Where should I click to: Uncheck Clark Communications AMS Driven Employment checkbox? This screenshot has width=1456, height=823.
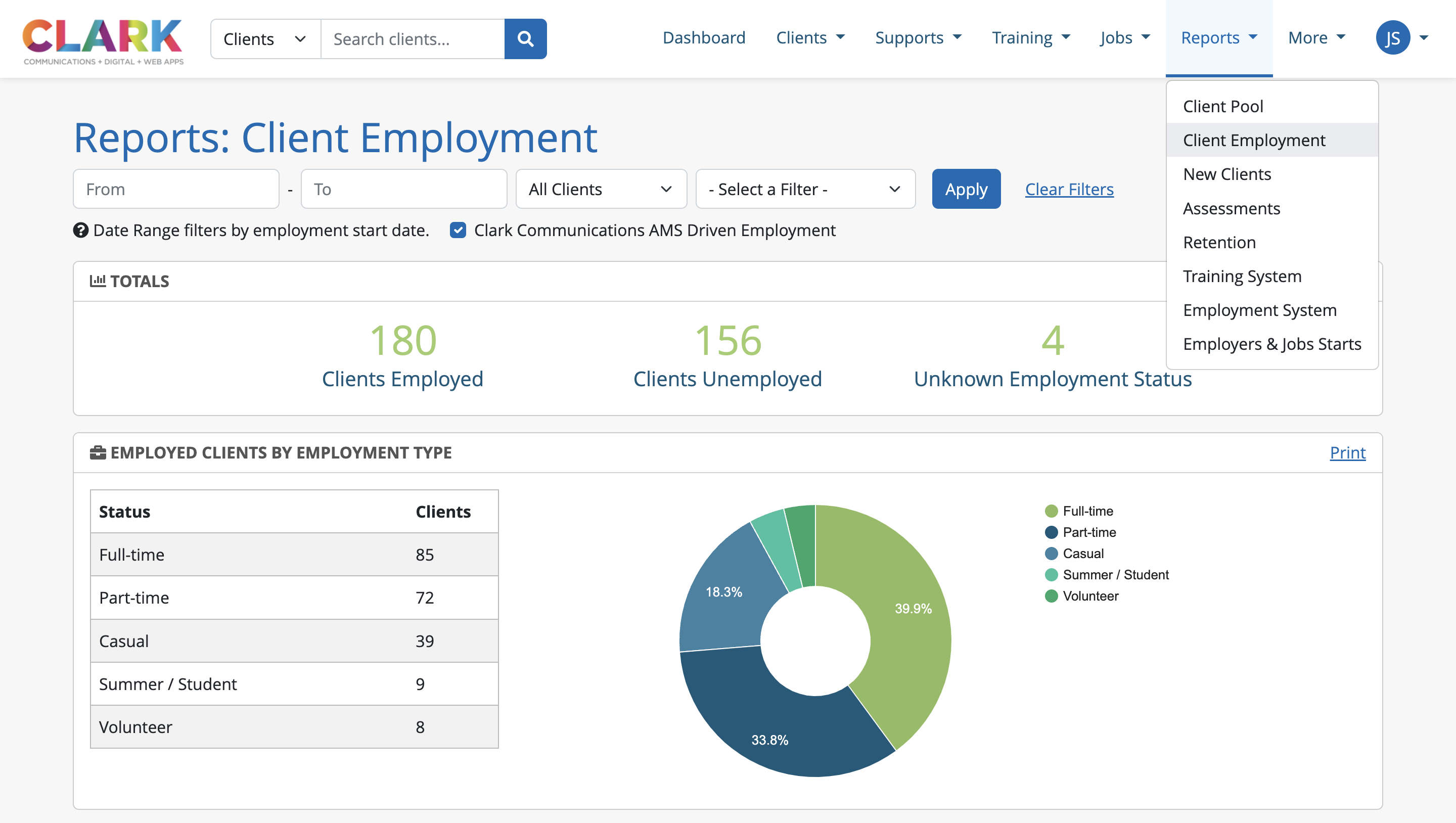(458, 230)
